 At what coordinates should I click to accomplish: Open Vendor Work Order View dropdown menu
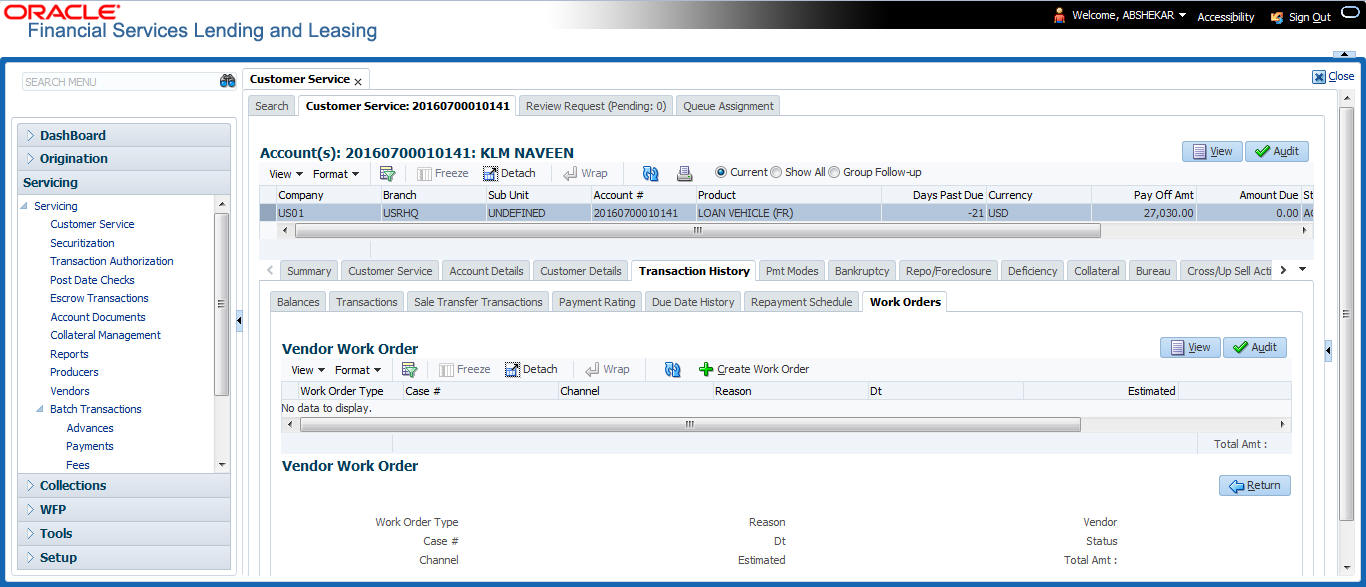307,370
